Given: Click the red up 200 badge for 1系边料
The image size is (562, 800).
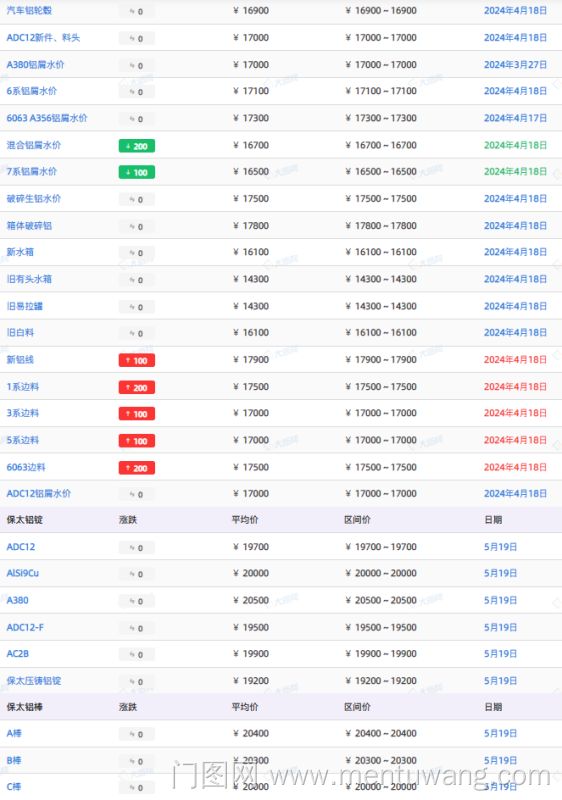Looking at the screenshot, I should [x=137, y=388].
